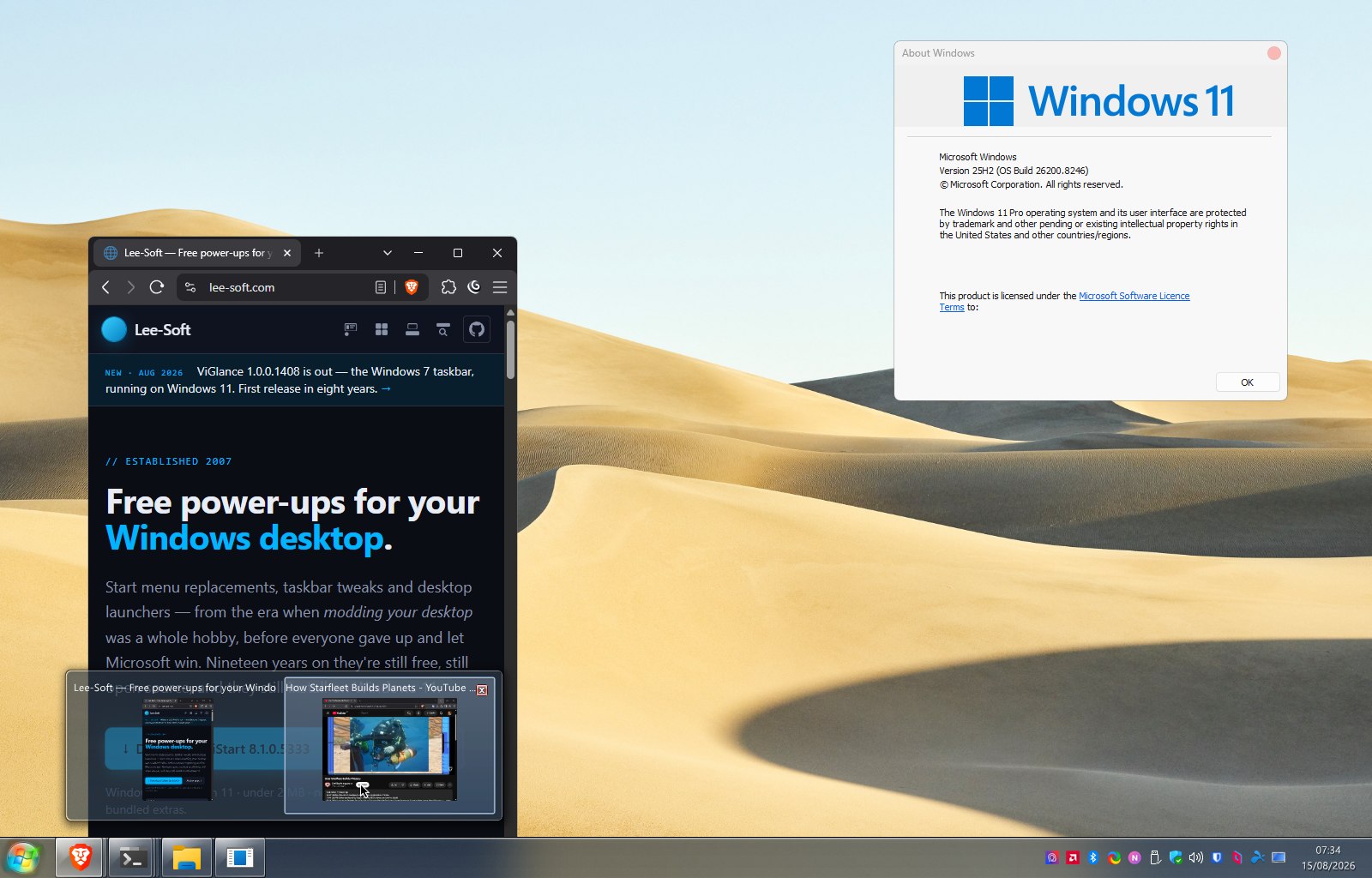
Task: Click the search-bar icon in Lee-Soft header
Action: coord(443,329)
